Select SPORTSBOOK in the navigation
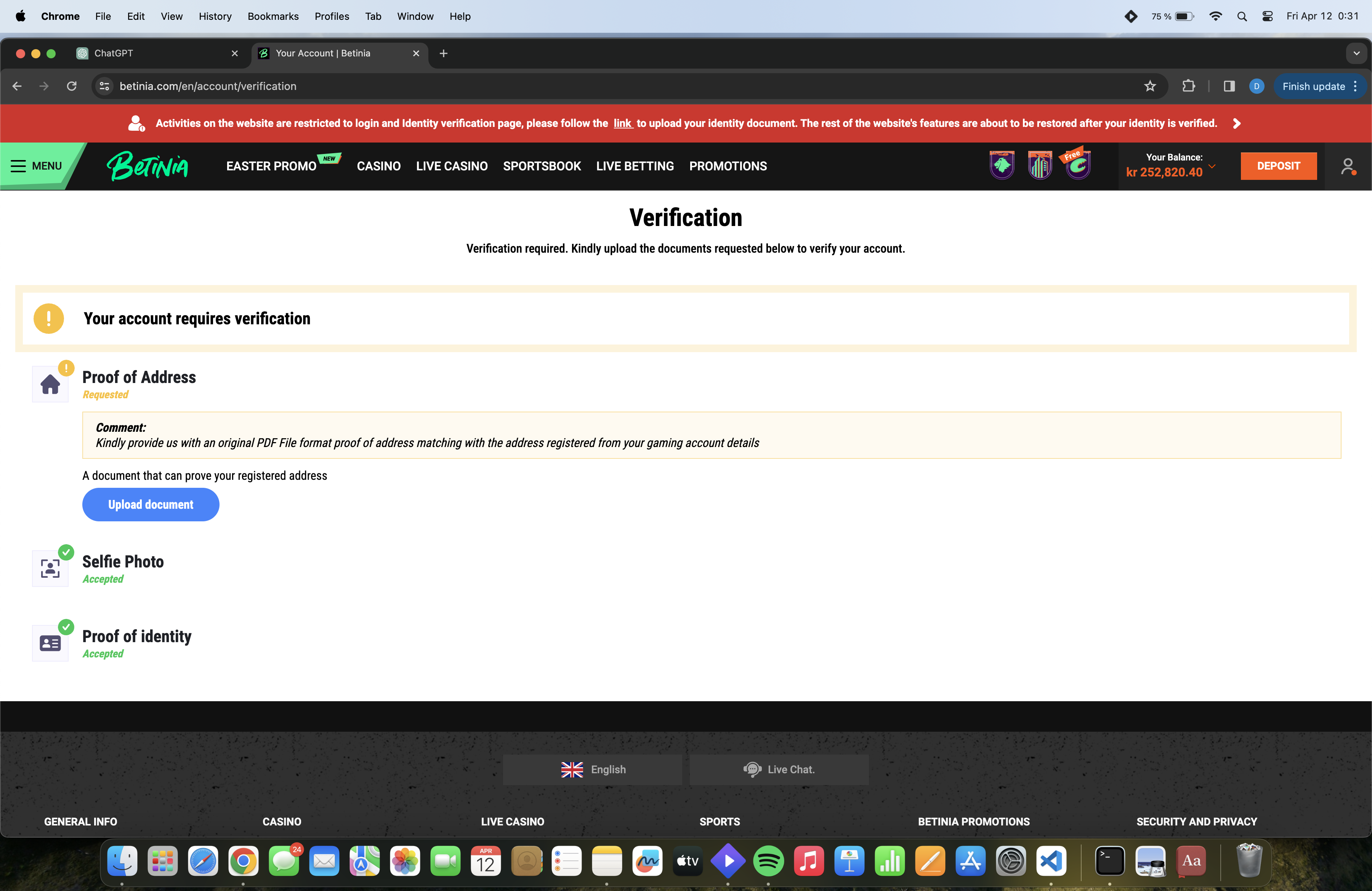Screen dimensions: 1372x891 tap(542, 166)
